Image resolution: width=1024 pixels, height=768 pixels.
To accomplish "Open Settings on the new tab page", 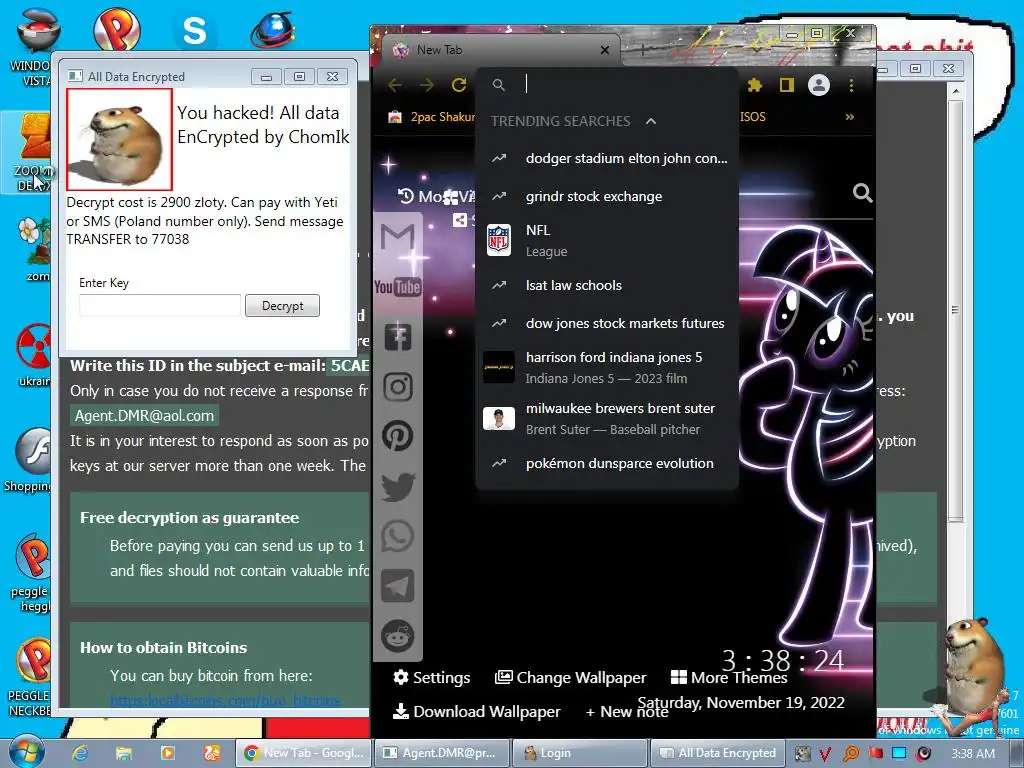I will 432,677.
